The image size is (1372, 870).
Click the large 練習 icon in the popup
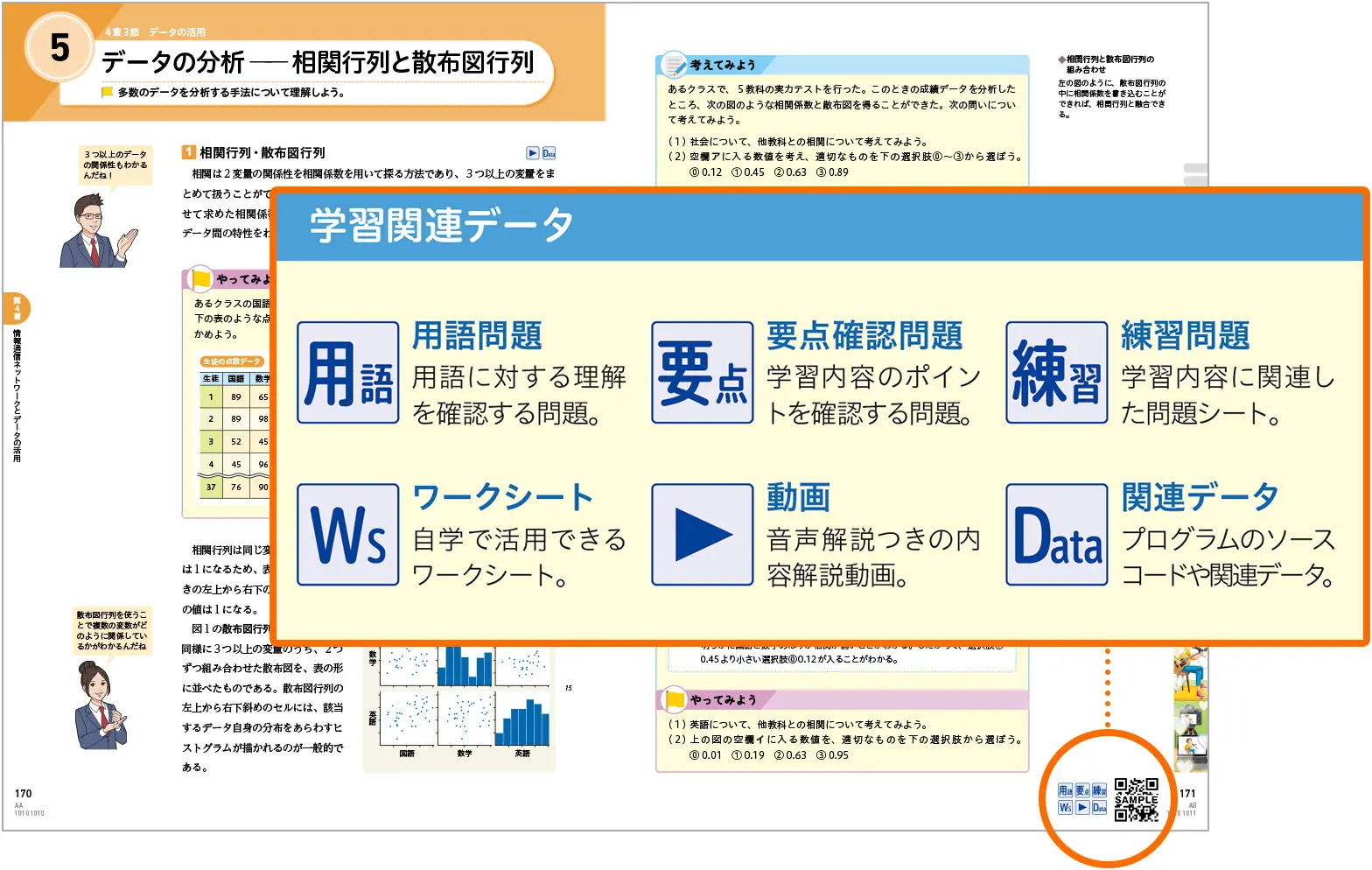pos(1056,373)
